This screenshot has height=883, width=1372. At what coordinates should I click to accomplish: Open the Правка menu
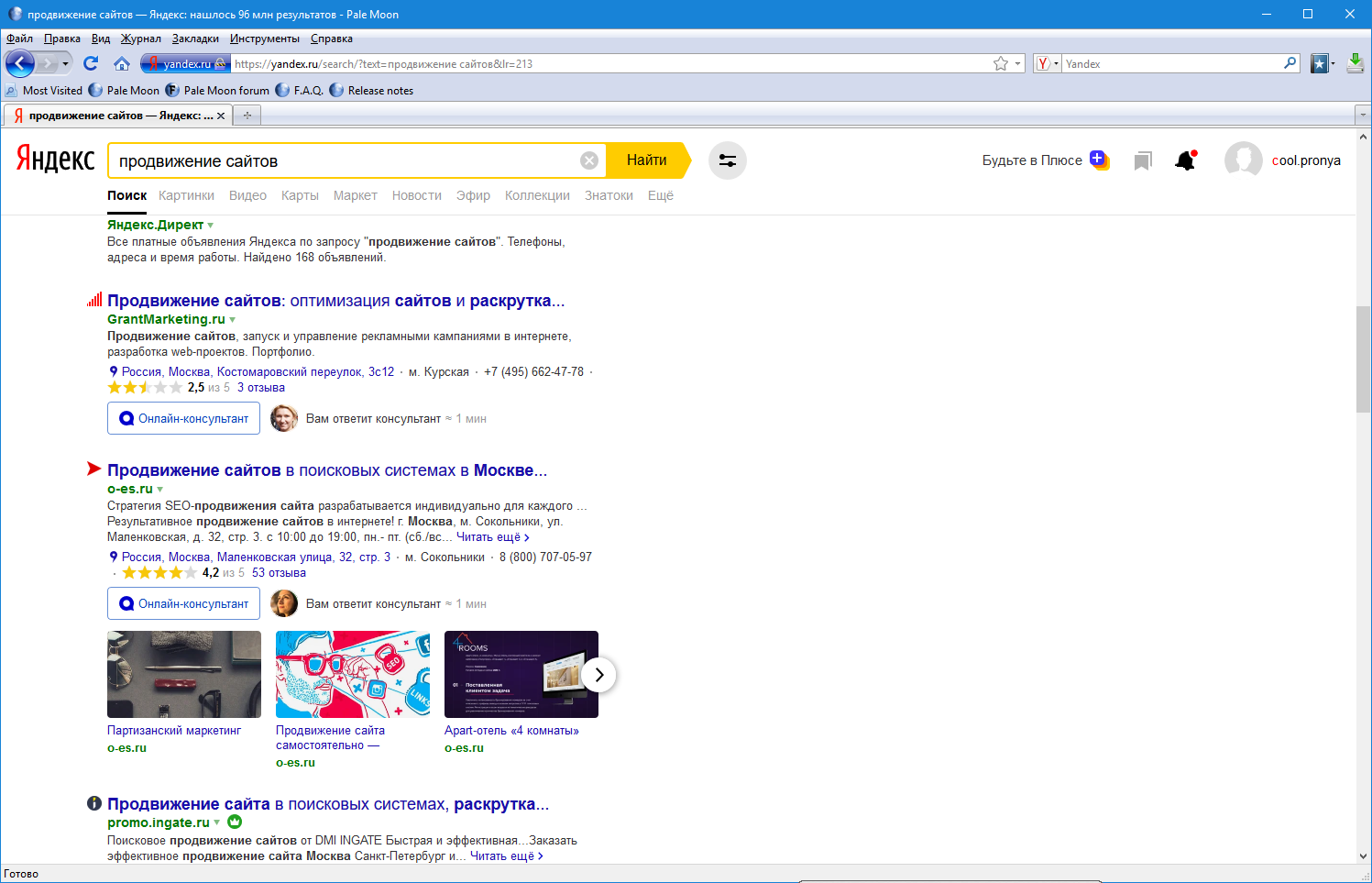(62, 39)
